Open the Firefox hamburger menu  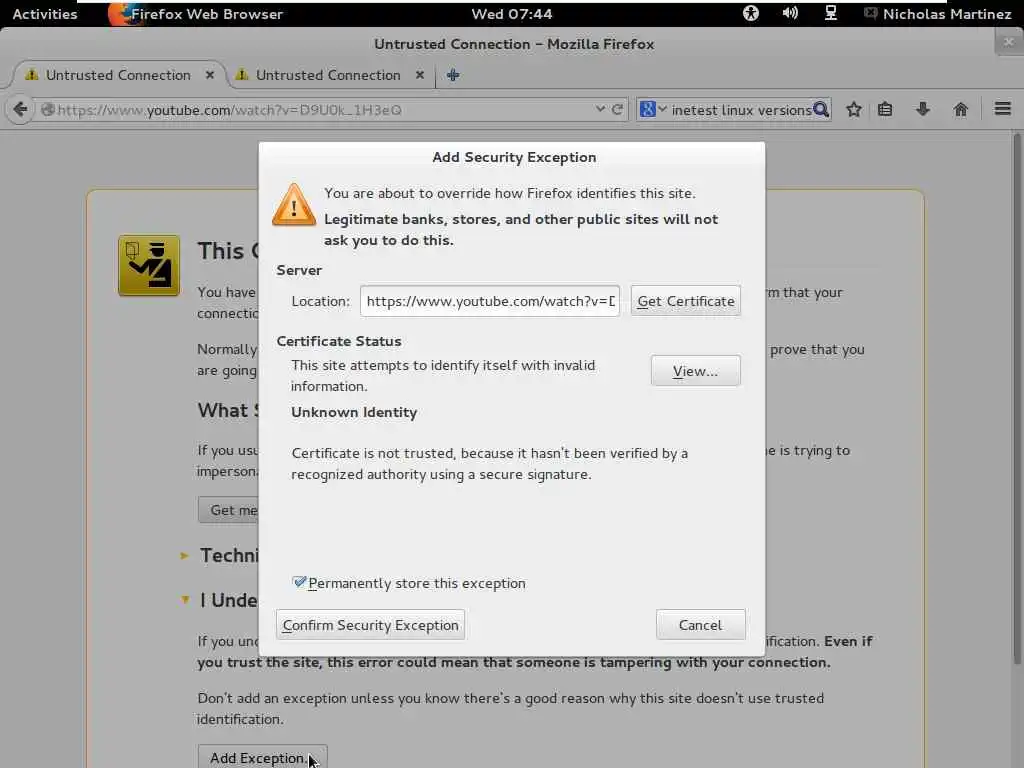pyautogui.click(x=1002, y=108)
